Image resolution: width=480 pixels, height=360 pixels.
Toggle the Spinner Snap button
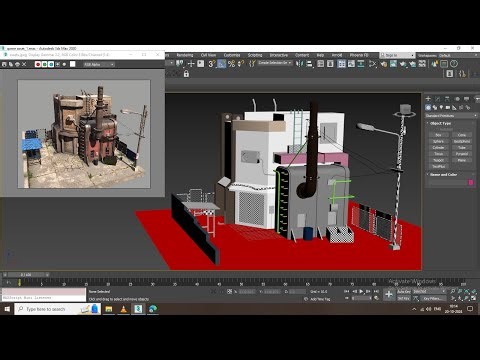(241, 63)
